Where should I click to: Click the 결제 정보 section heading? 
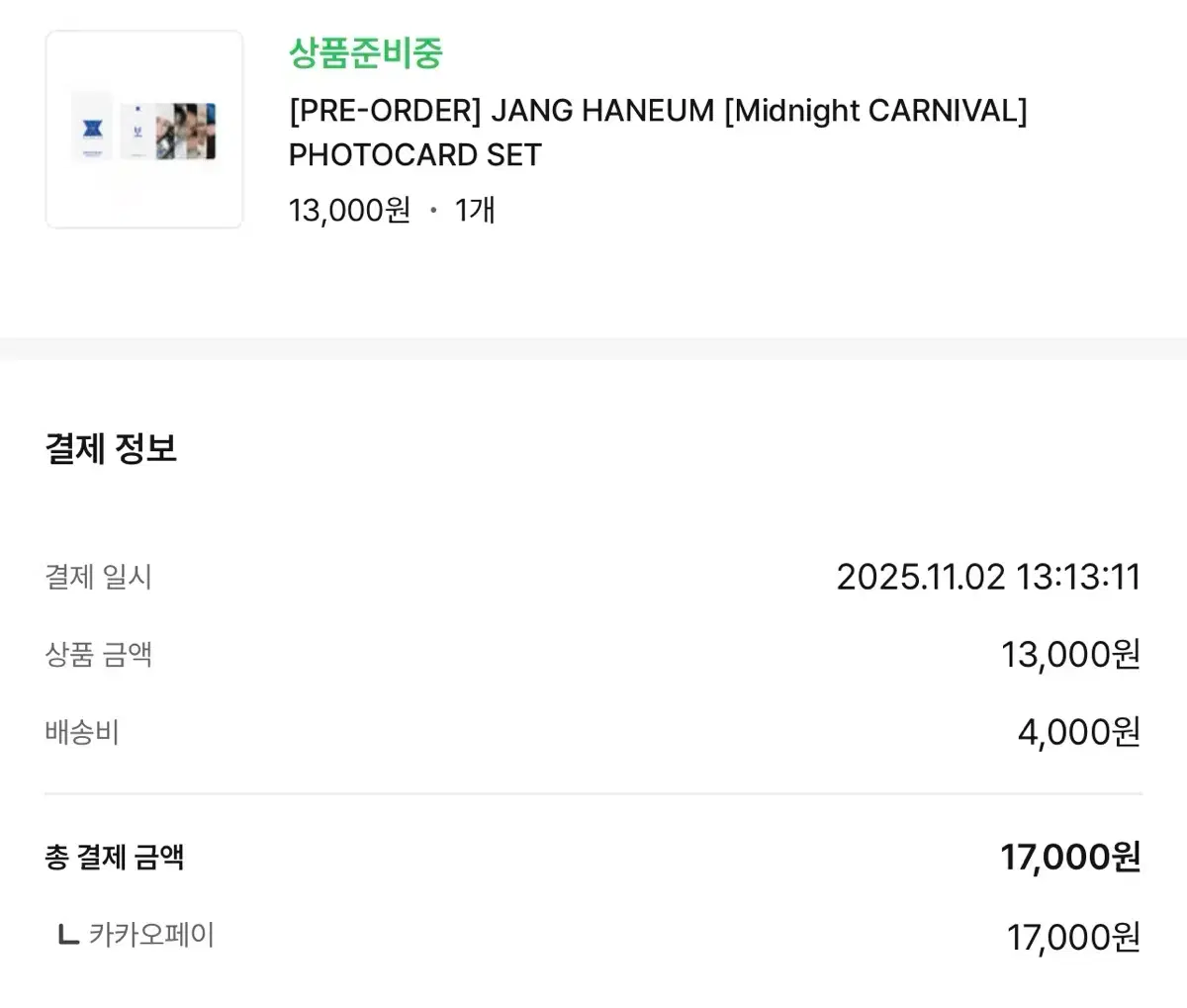point(111,449)
